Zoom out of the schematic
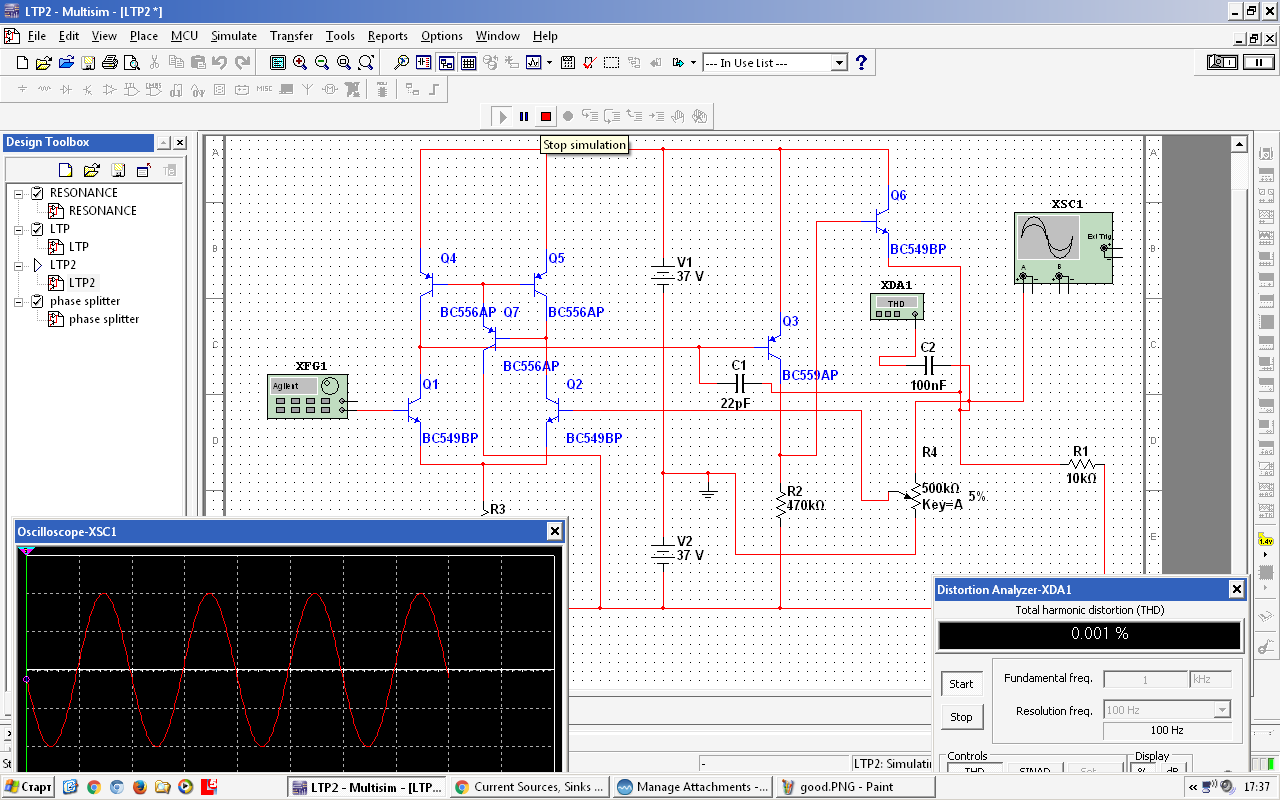The width and height of the screenshot is (1280, 800). (x=322, y=62)
